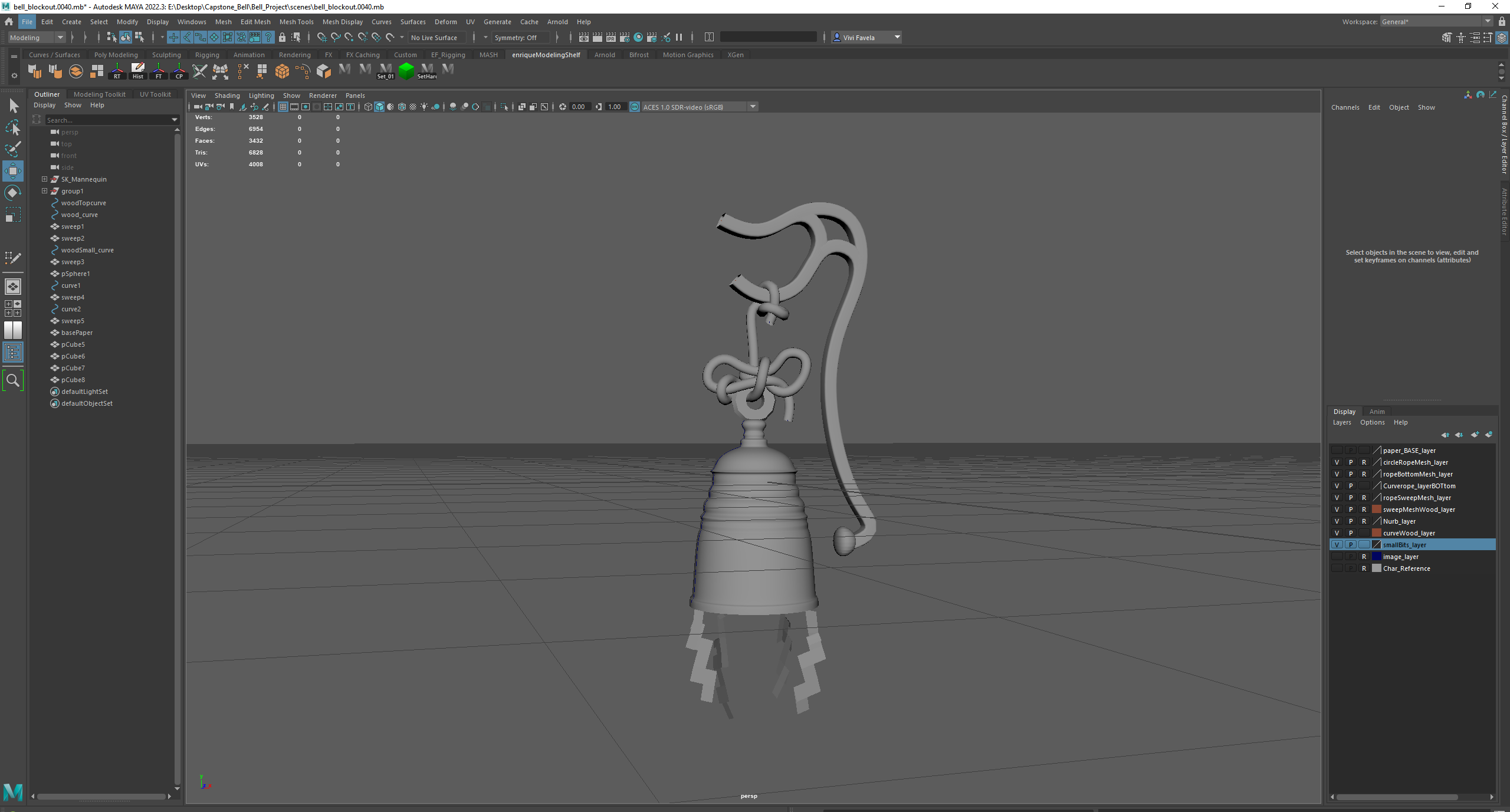1510x812 pixels.
Task: Open the Surfaces menu
Action: tap(412, 21)
